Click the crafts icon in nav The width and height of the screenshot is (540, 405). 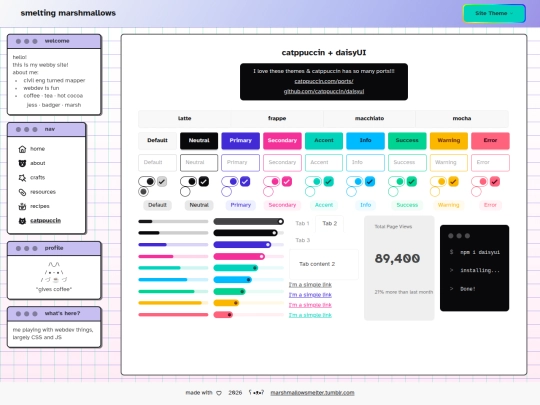(22, 178)
